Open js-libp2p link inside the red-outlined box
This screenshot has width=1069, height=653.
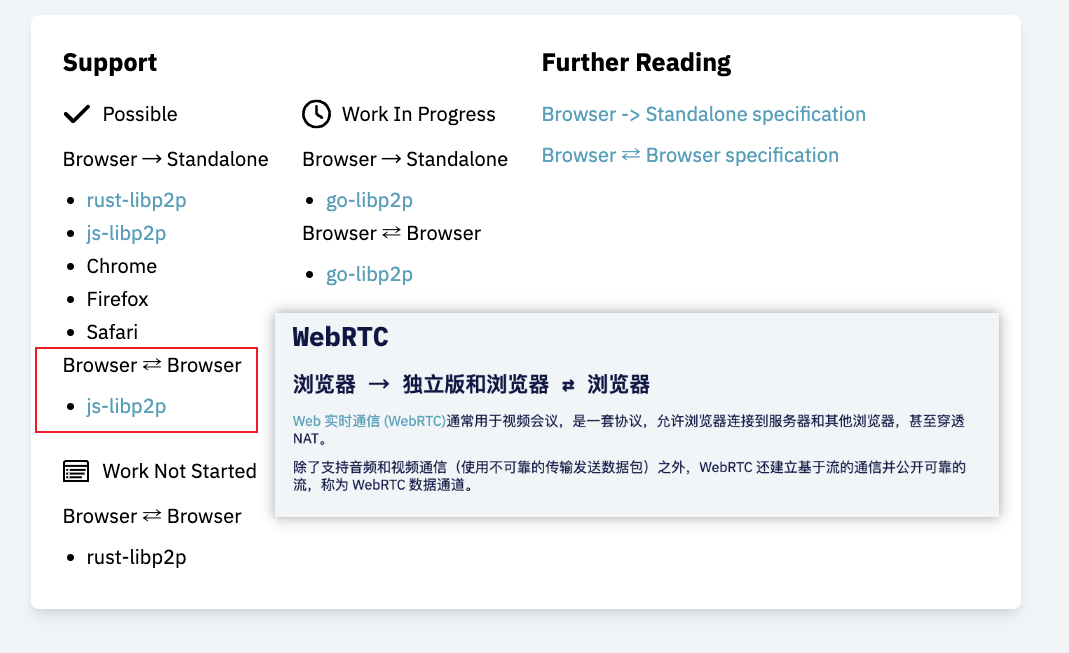click(x=126, y=406)
